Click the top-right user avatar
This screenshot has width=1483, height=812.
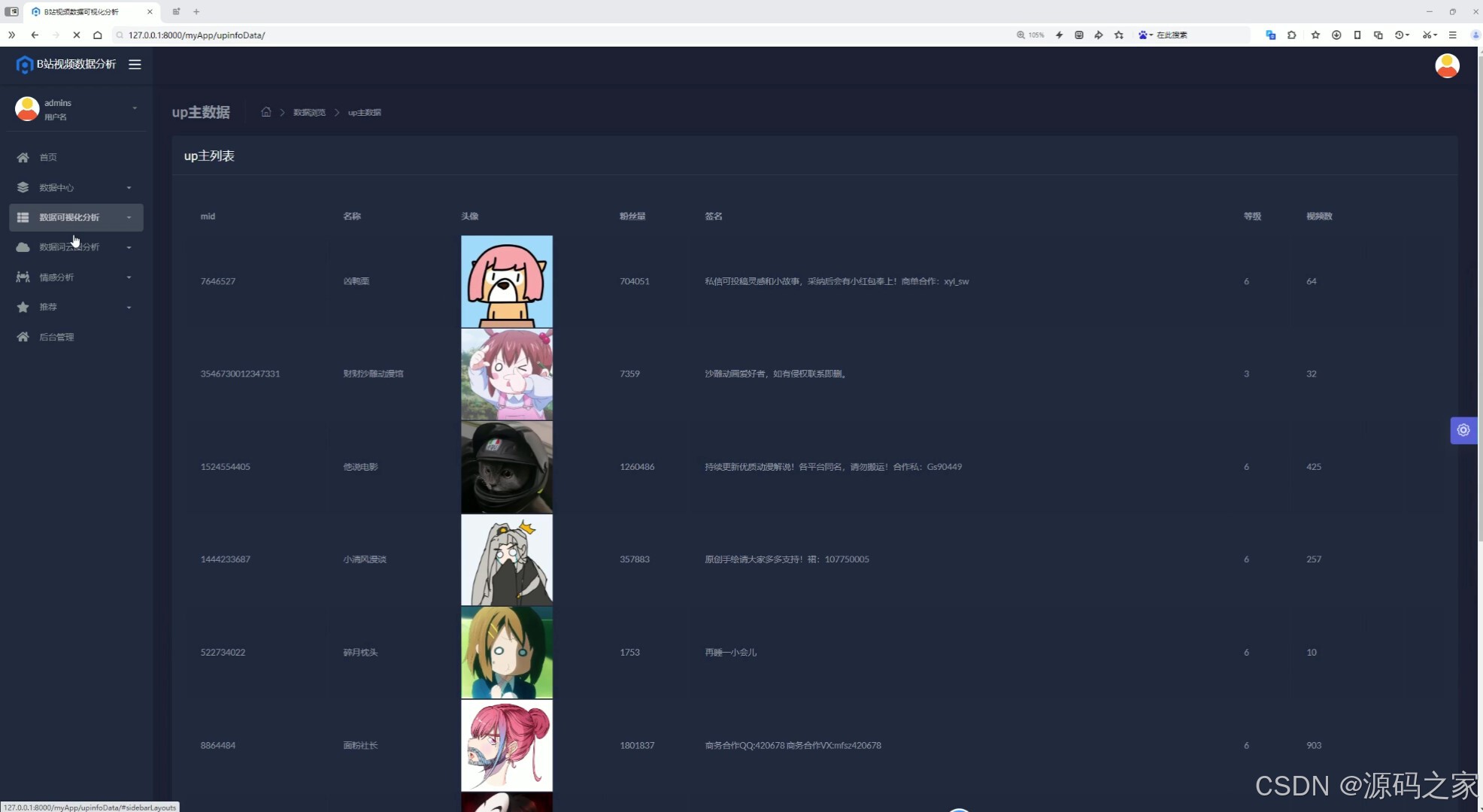click(x=1446, y=65)
